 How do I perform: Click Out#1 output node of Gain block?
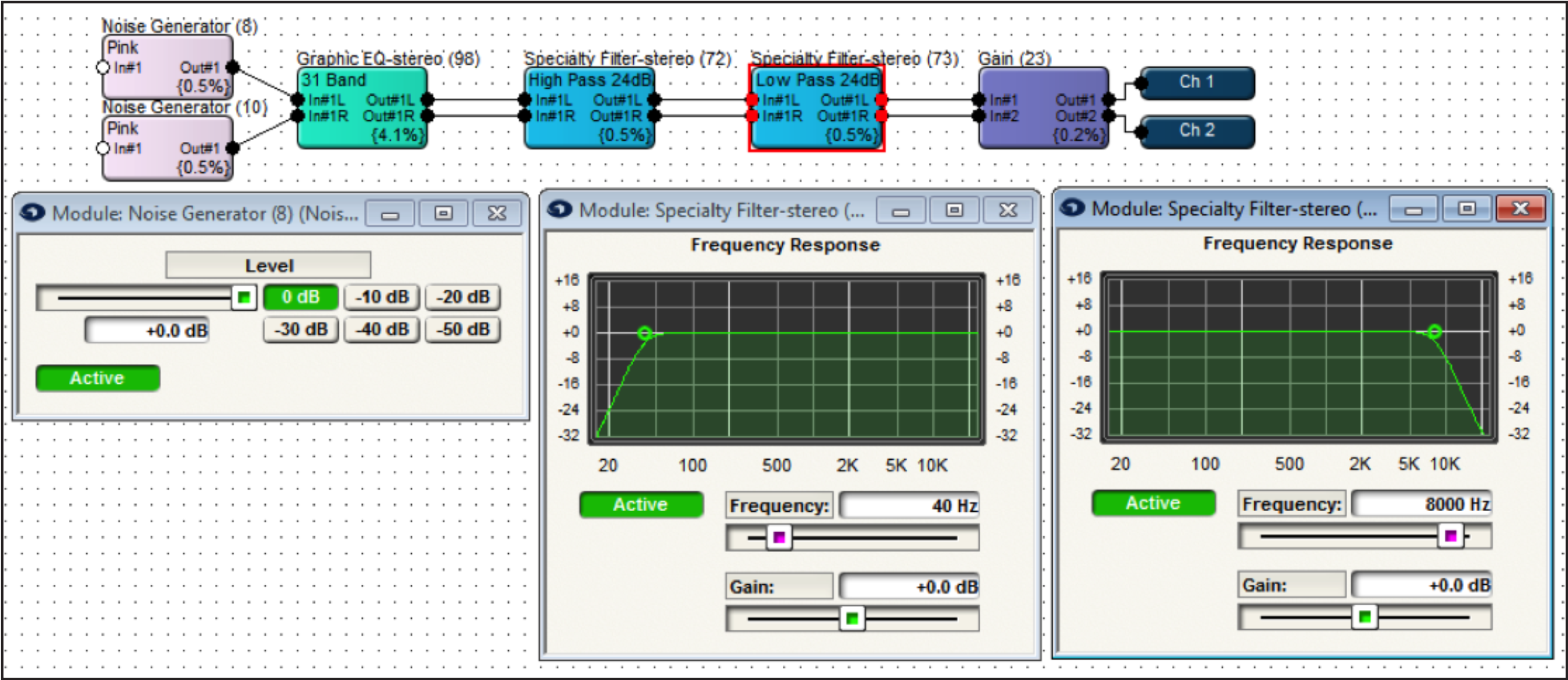1108,100
